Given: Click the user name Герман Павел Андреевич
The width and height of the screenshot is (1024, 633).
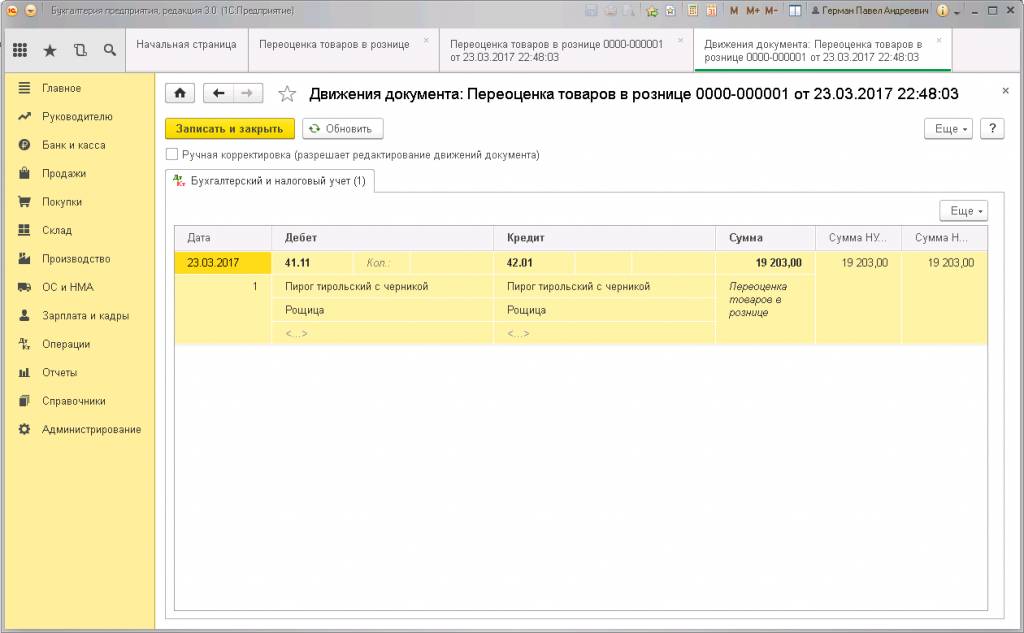Looking at the screenshot, I should pos(869,11).
